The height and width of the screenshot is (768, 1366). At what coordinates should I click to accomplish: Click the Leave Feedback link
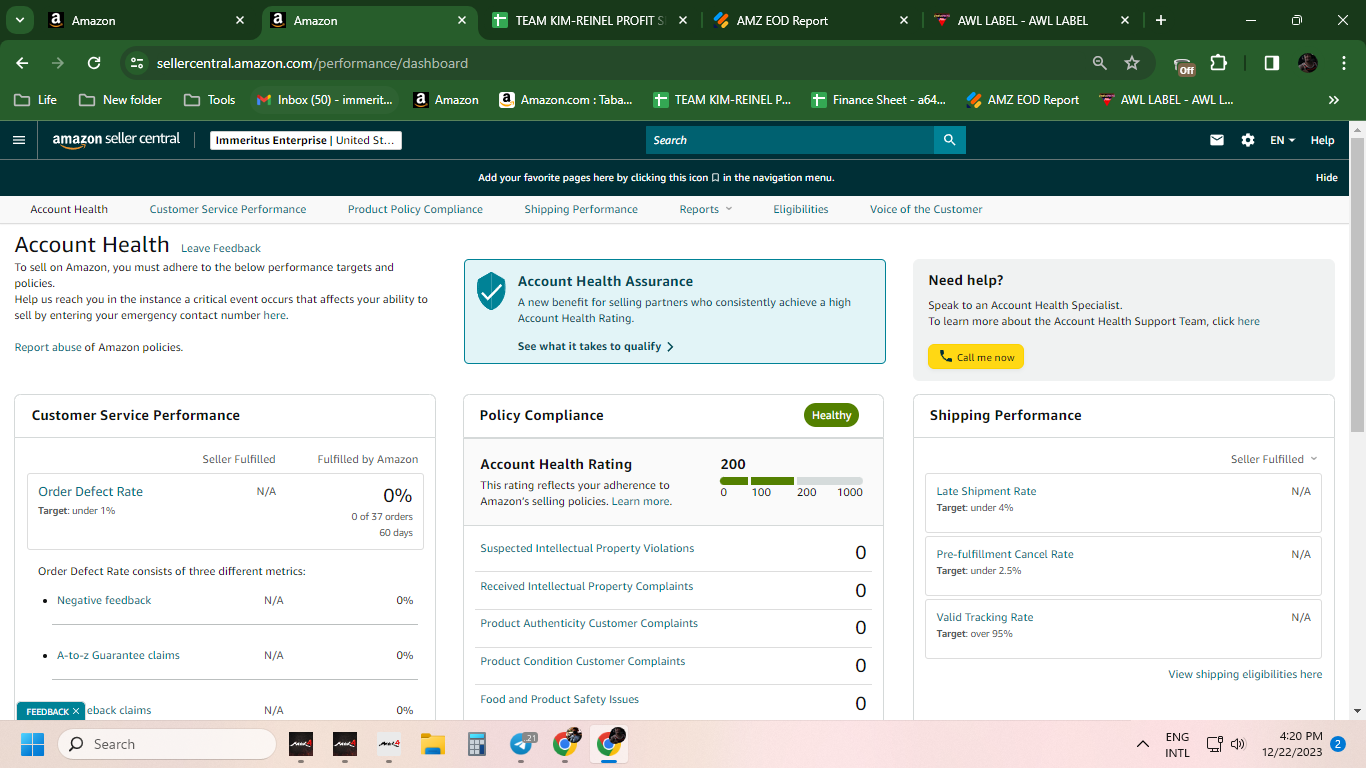(x=221, y=248)
